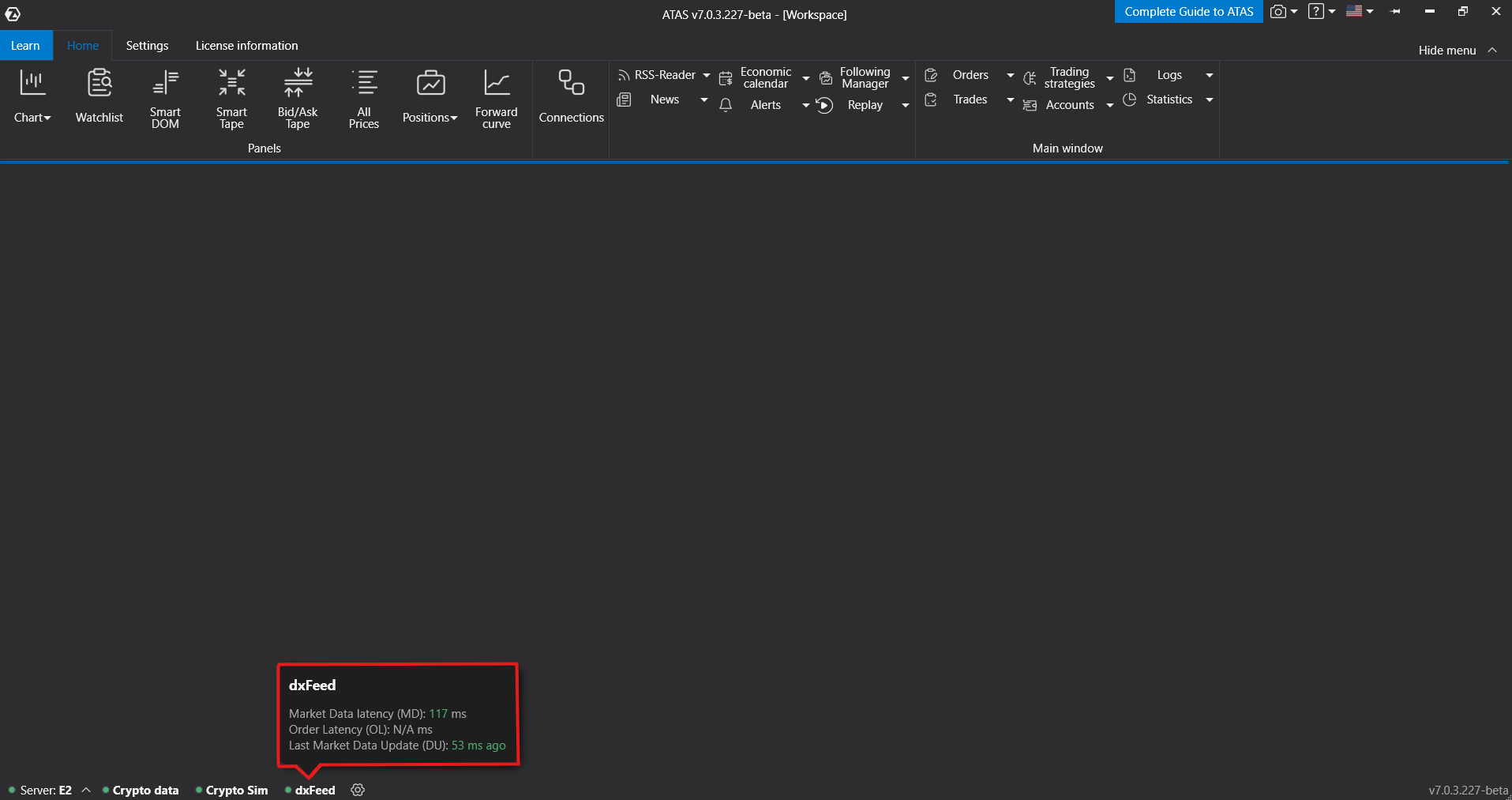Click the Trading strategies label

click(1069, 77)
